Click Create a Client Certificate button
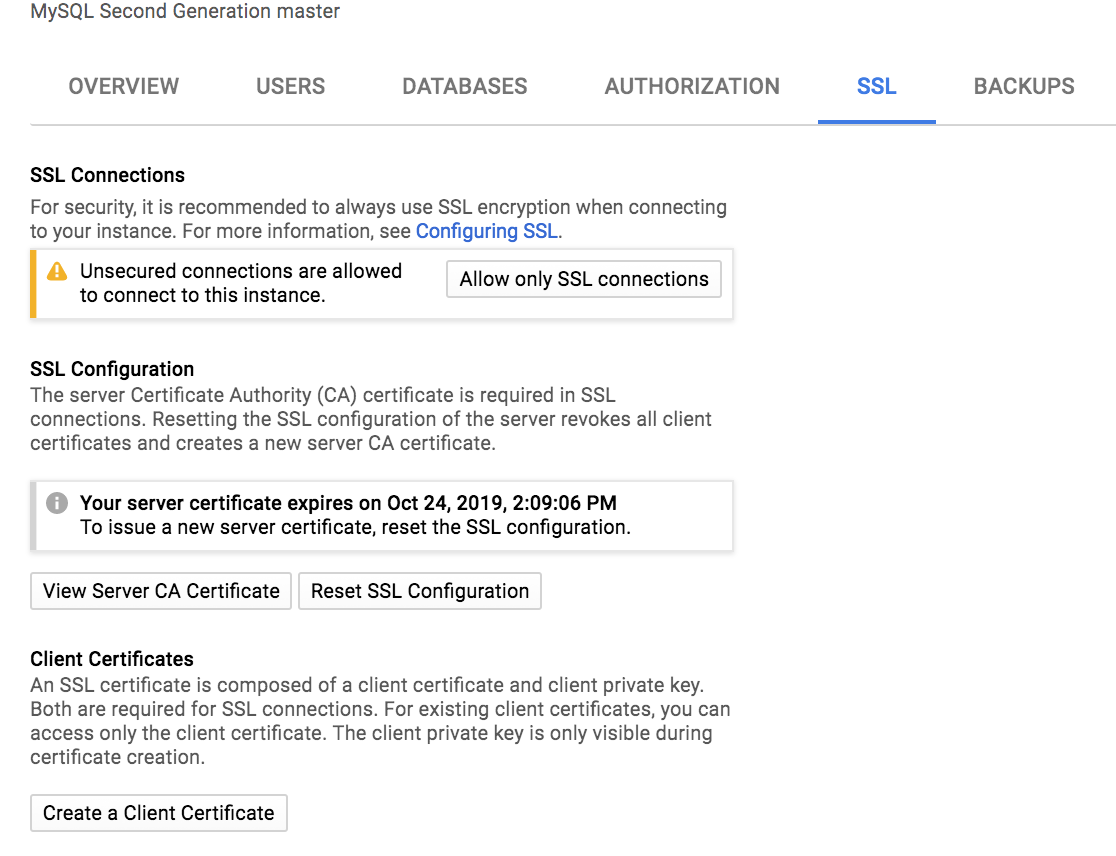Viewport: 1116px width, 856px height. (159, 813)
